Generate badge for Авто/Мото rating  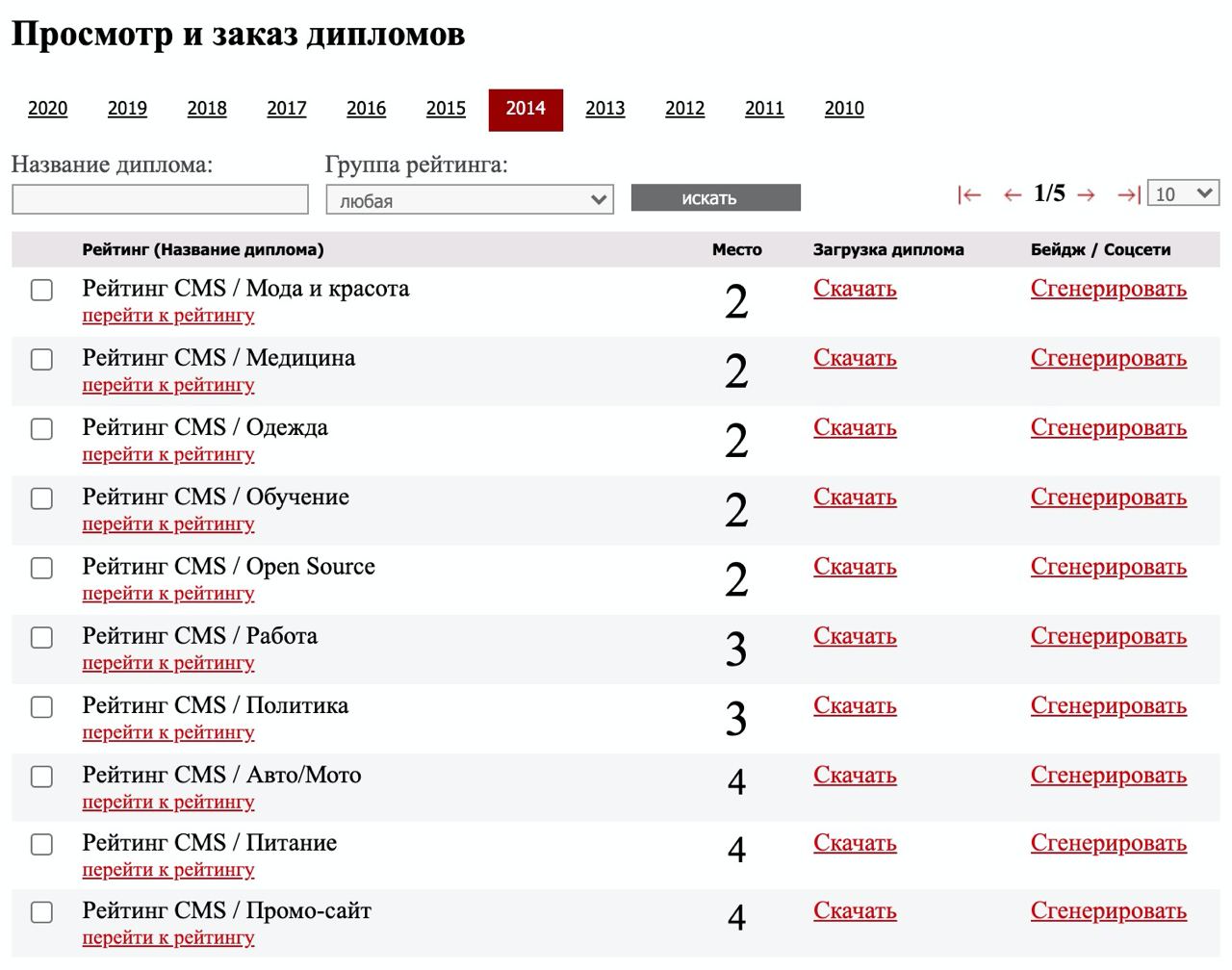pos(1108,776)
